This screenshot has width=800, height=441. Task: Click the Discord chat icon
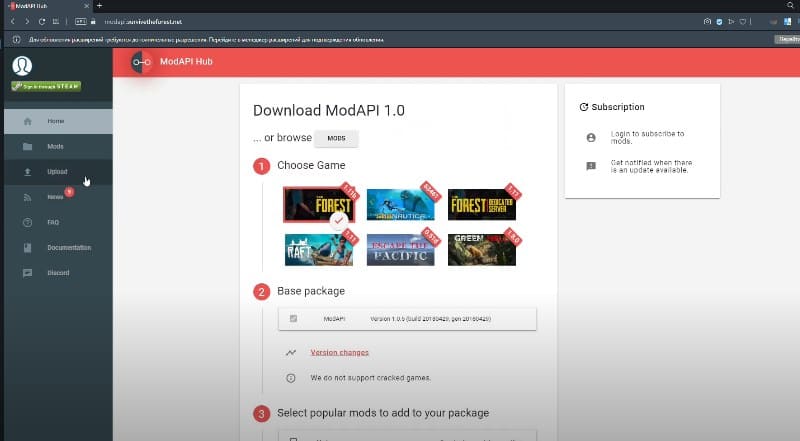(x=28, y=273)
